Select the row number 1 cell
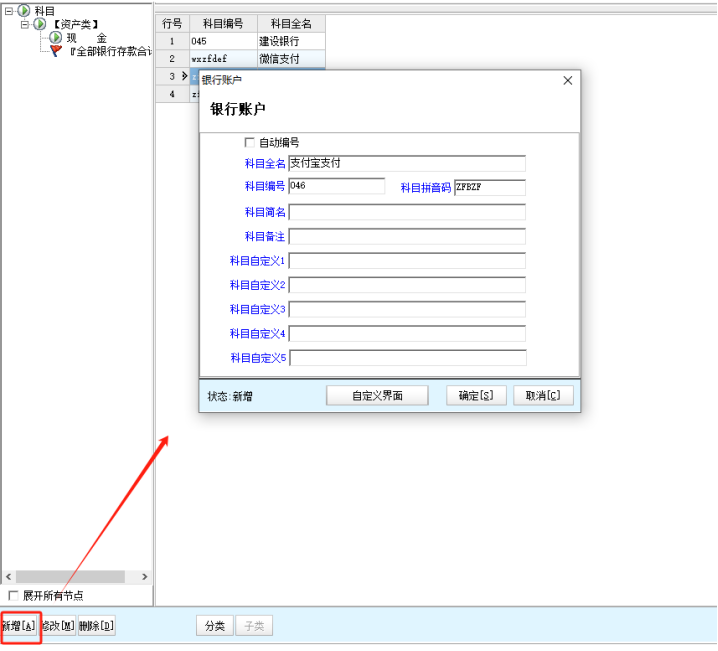 click(x=172, y=41)
